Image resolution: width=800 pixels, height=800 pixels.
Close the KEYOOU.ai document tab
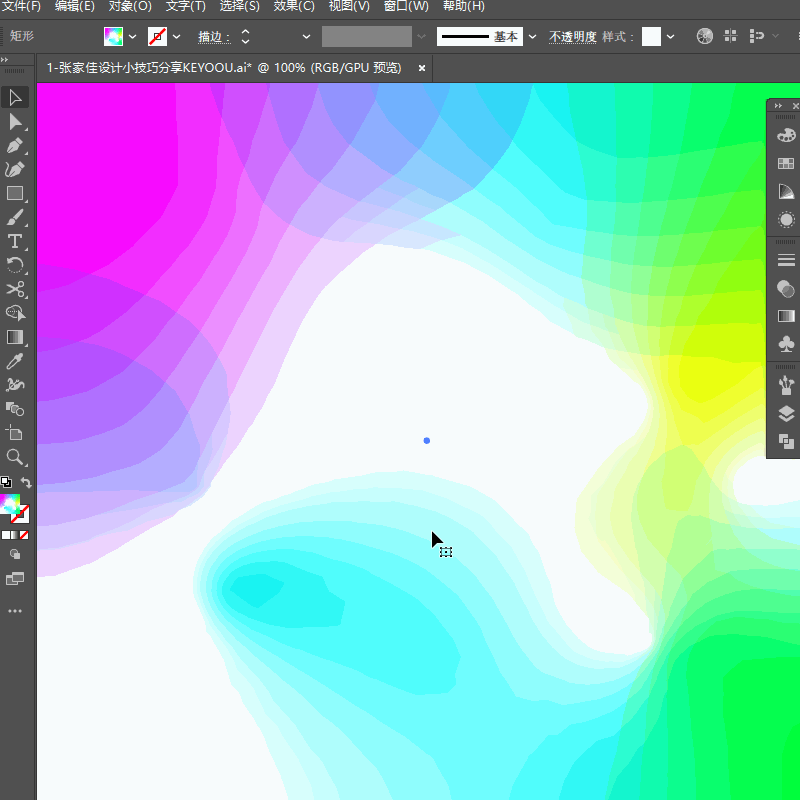pos(422,68)
